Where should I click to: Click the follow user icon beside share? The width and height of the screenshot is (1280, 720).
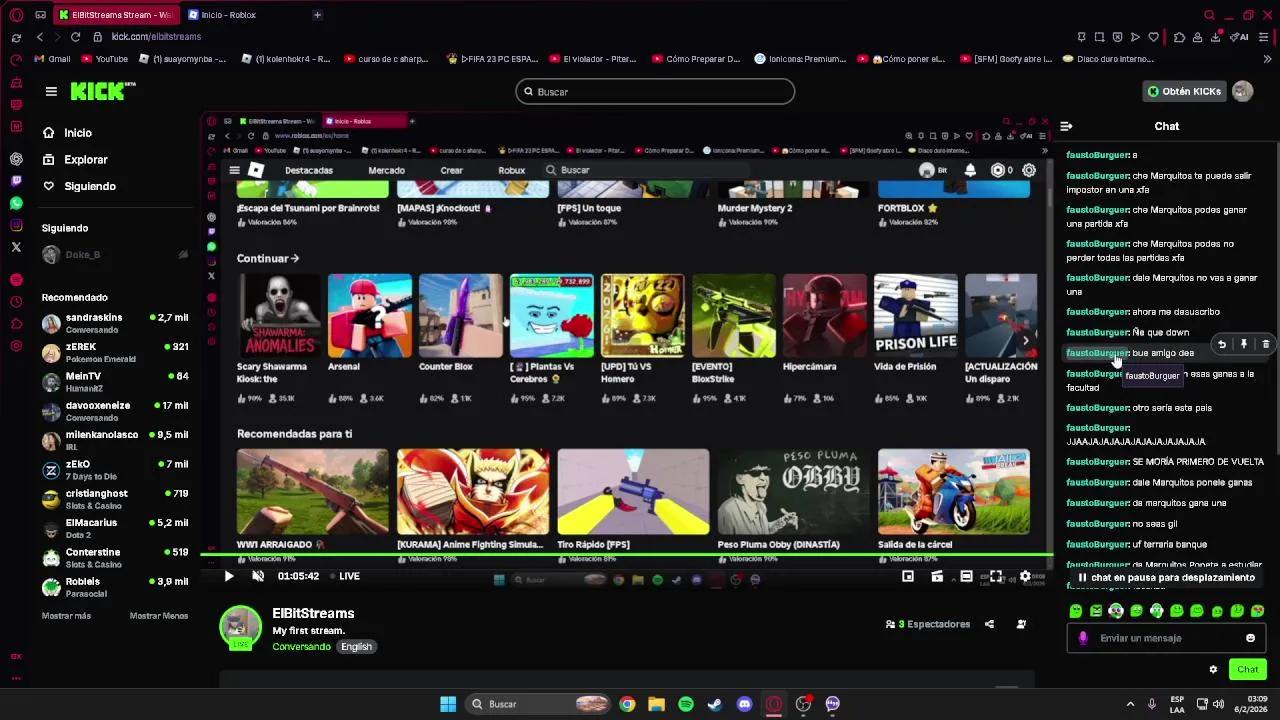[1021, 624]
